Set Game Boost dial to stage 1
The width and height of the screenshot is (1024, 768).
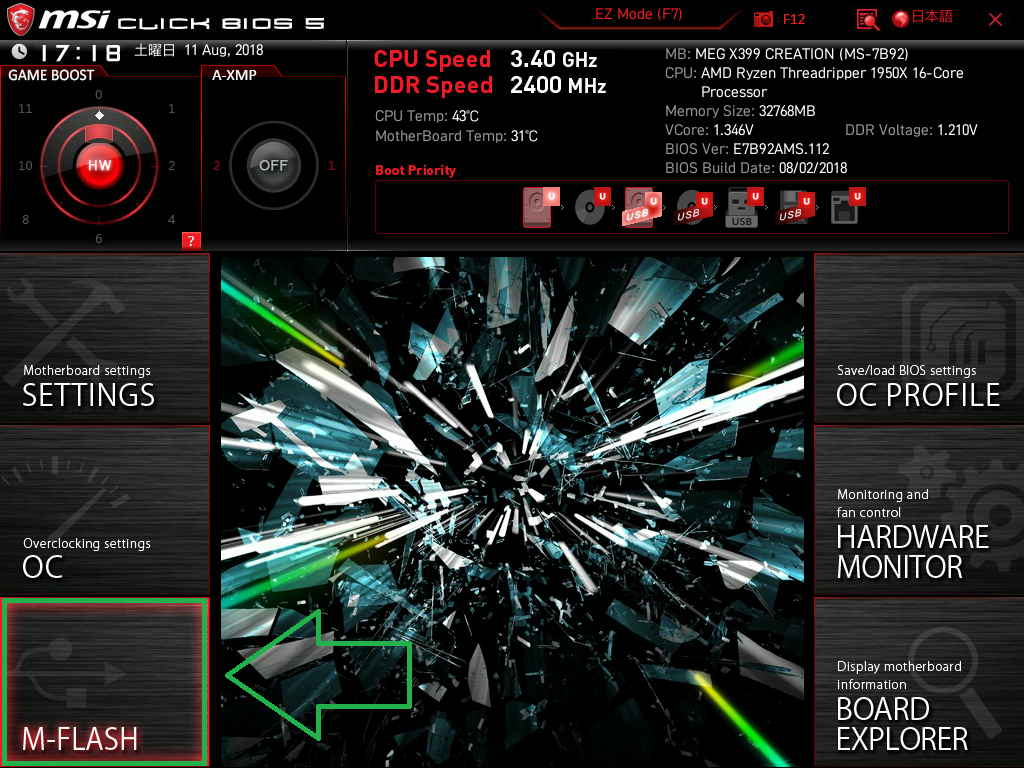[171, 108]
